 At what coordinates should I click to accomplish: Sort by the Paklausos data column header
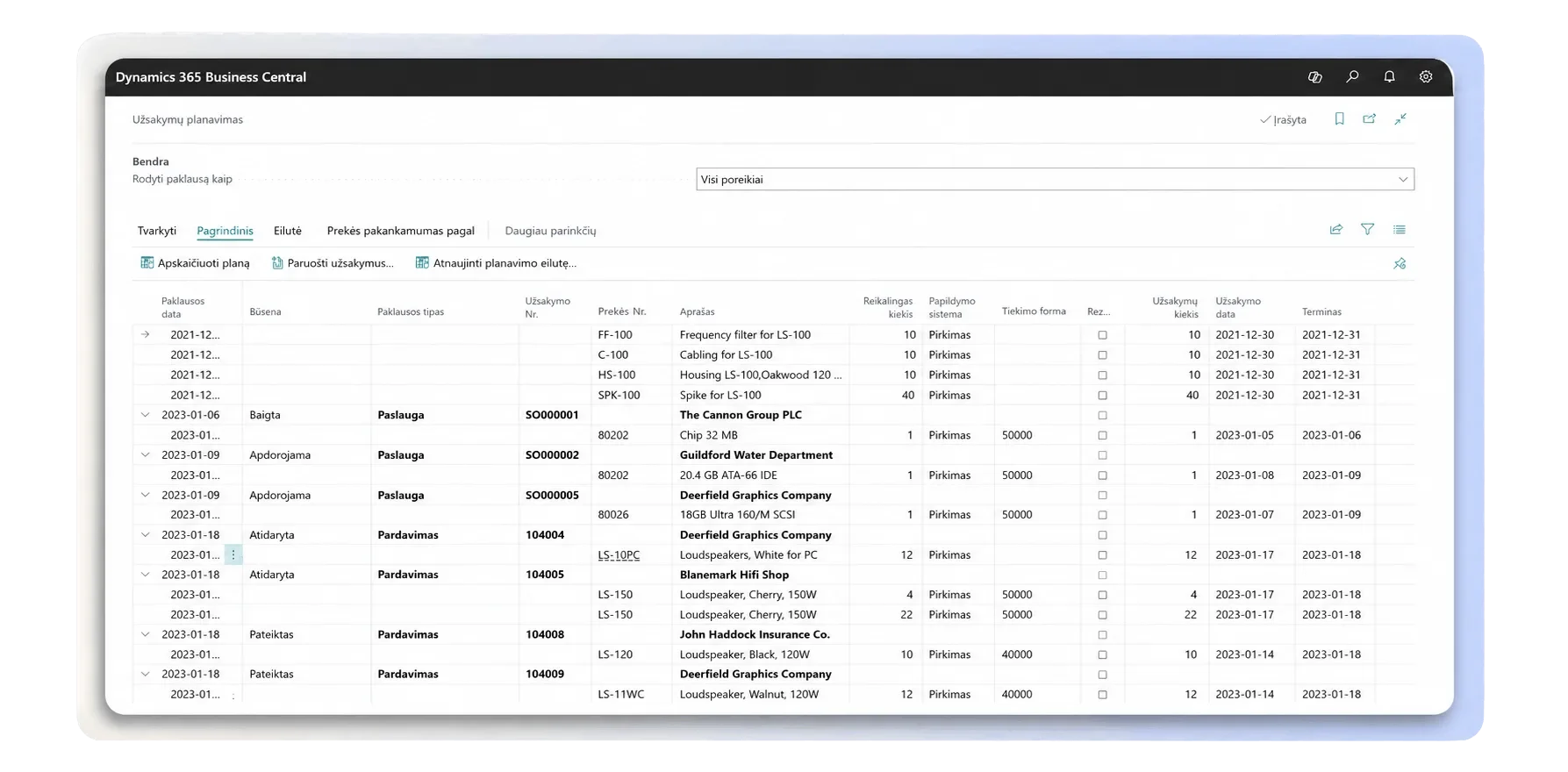183,307
